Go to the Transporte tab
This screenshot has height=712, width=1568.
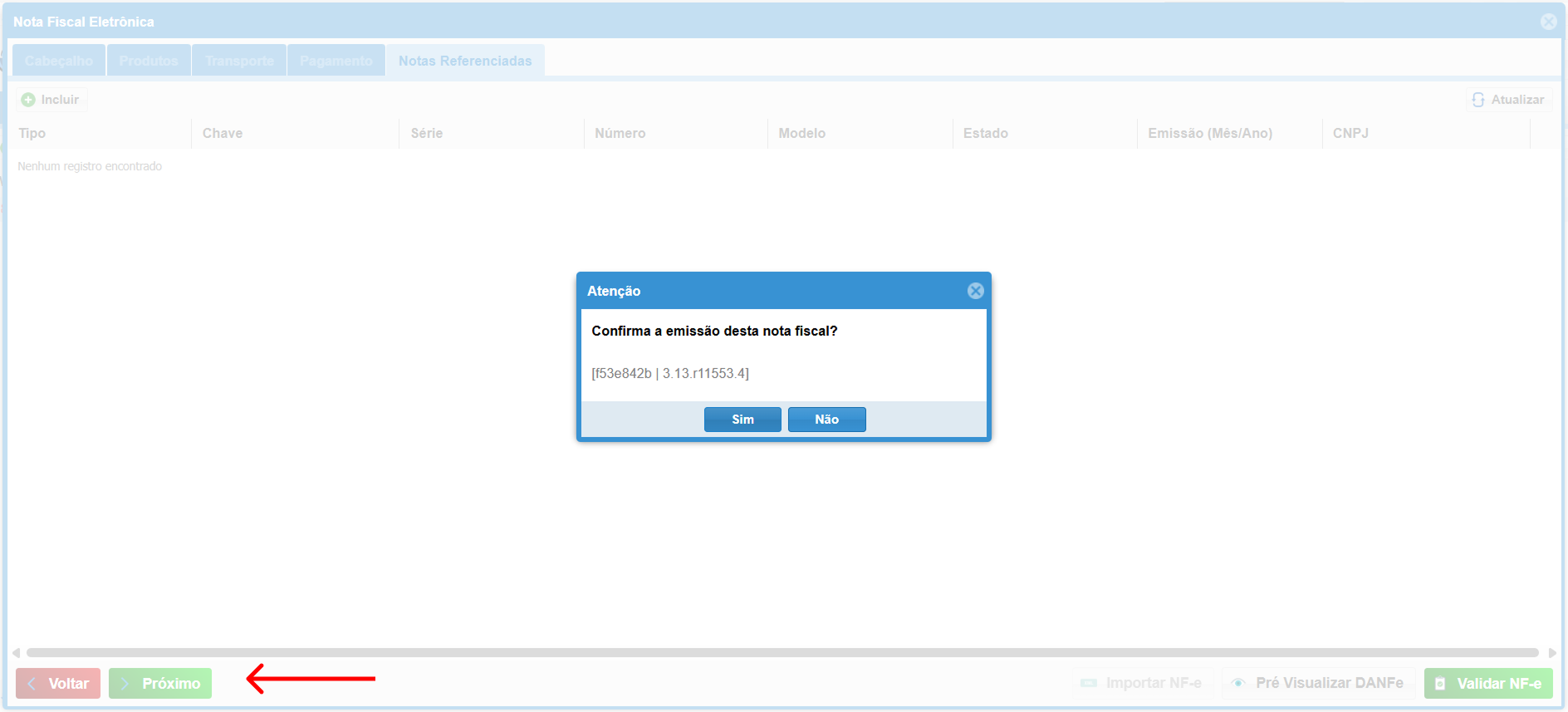coord(239,61)
